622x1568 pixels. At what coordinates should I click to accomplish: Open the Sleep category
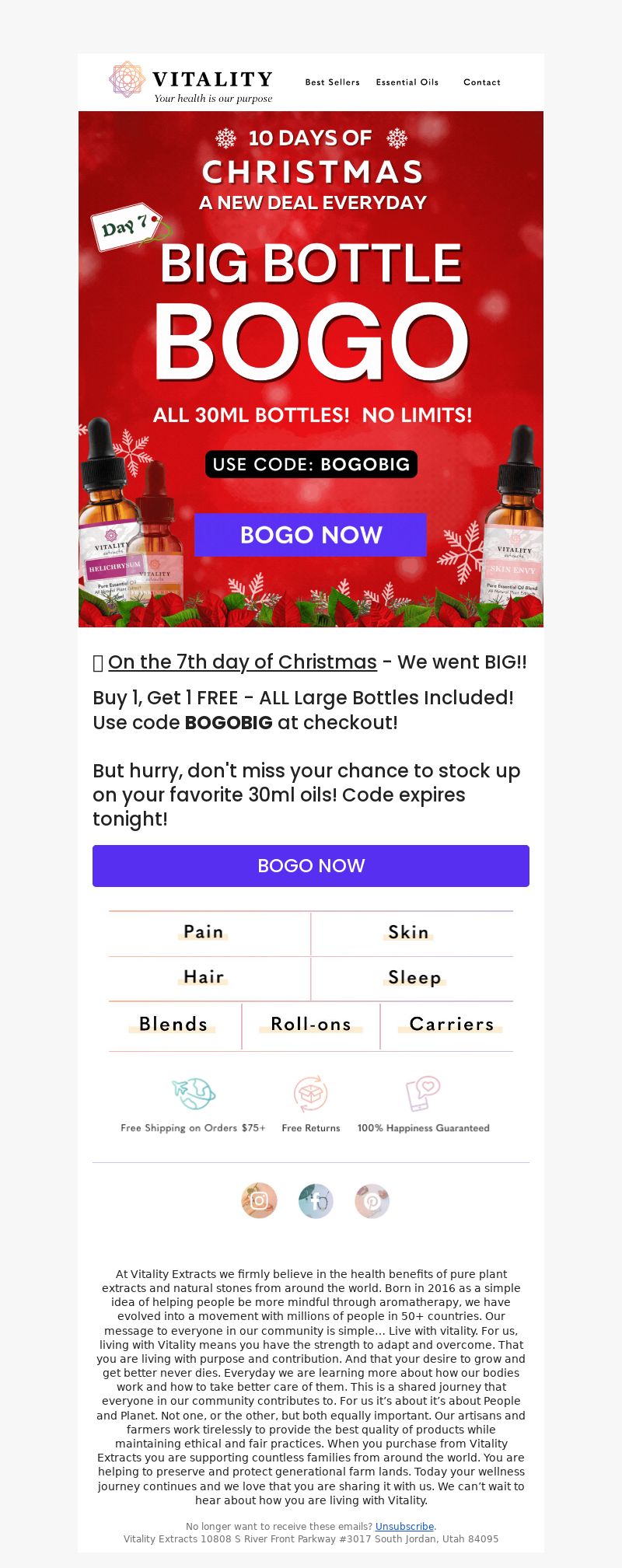tap(414, 978)
